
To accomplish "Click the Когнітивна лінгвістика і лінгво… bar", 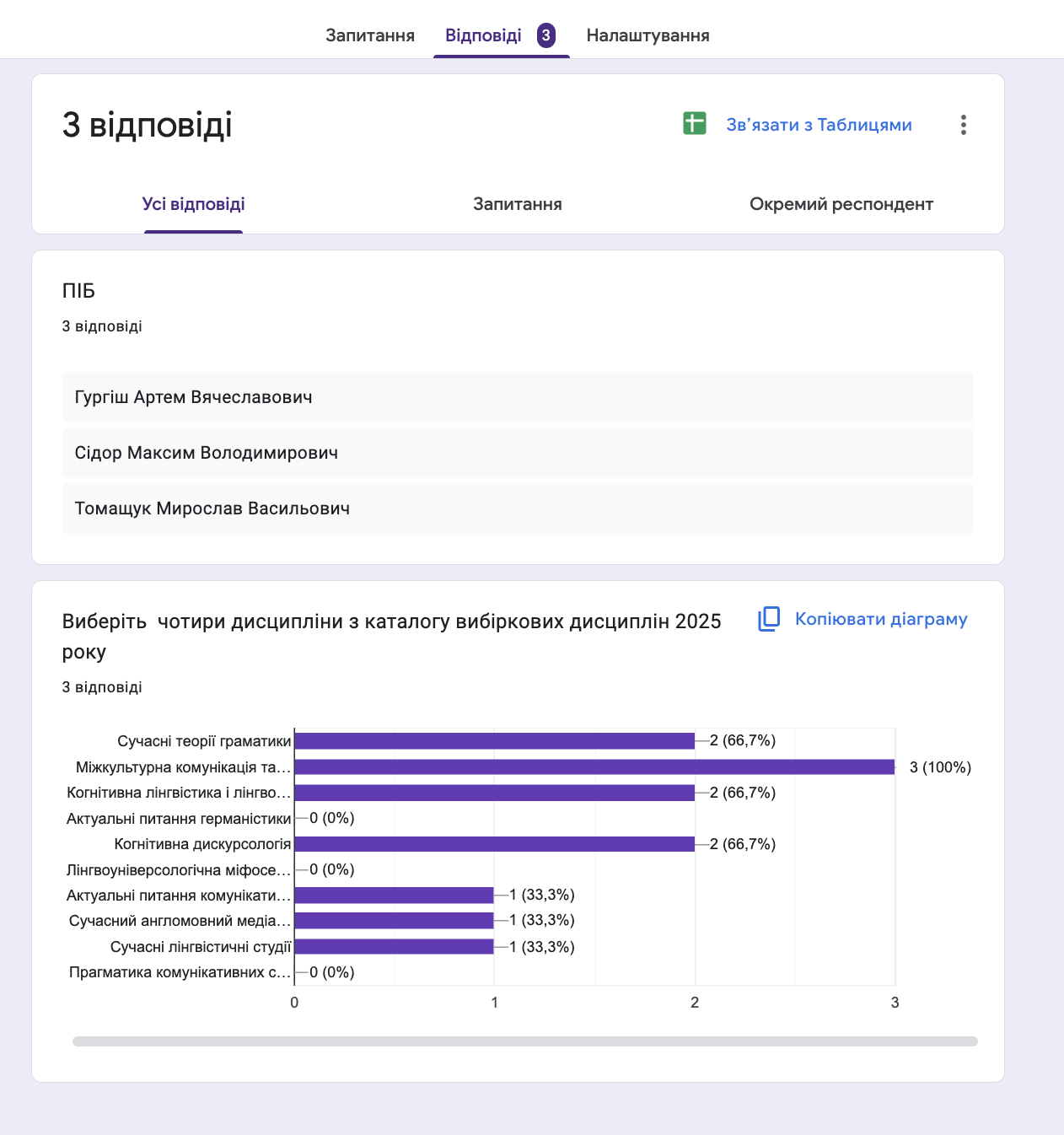I will point(494,793).
